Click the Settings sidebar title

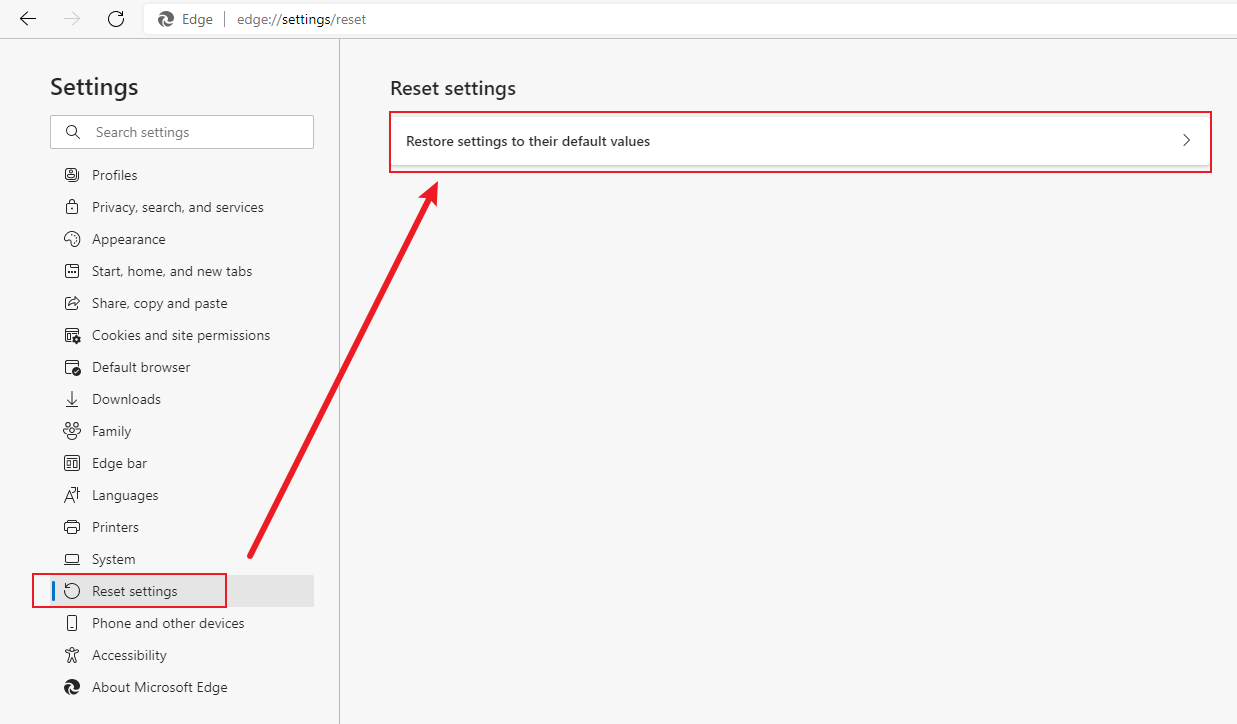[94, 87]
